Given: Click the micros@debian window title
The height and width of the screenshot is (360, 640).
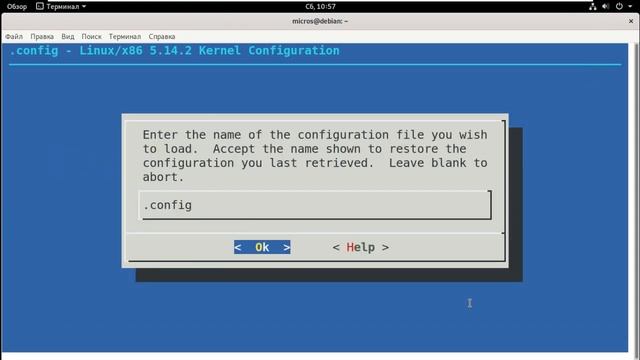Looking at the screenshot, I should point(320,21).
